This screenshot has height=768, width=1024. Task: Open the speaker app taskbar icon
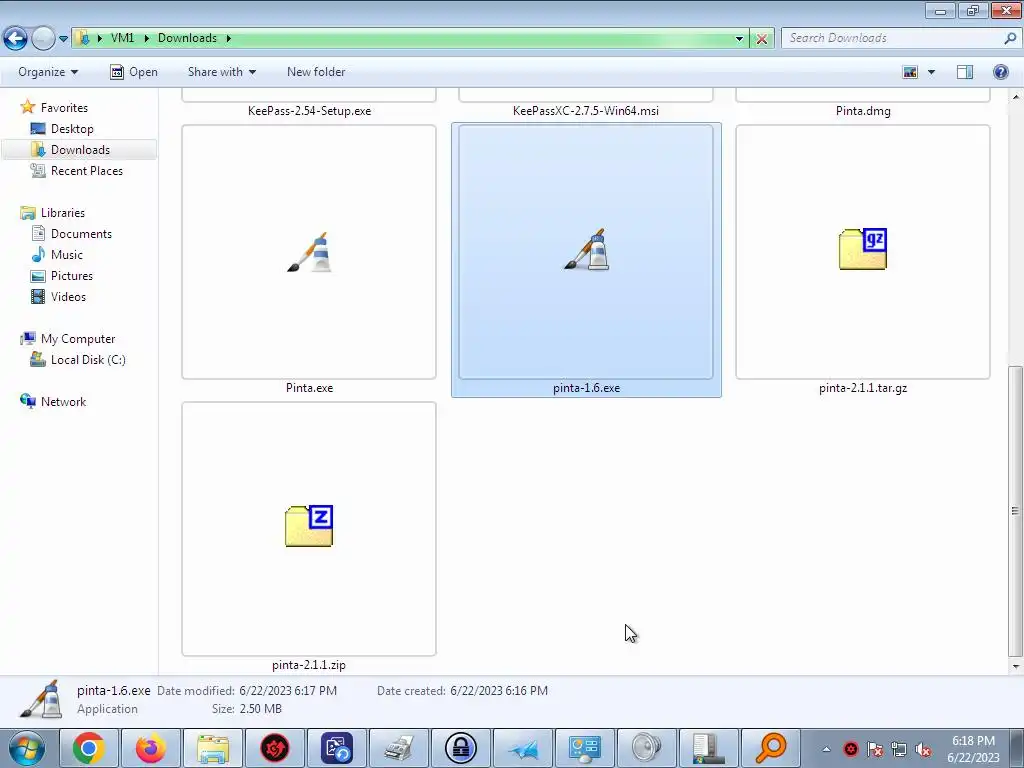point(647,748)
